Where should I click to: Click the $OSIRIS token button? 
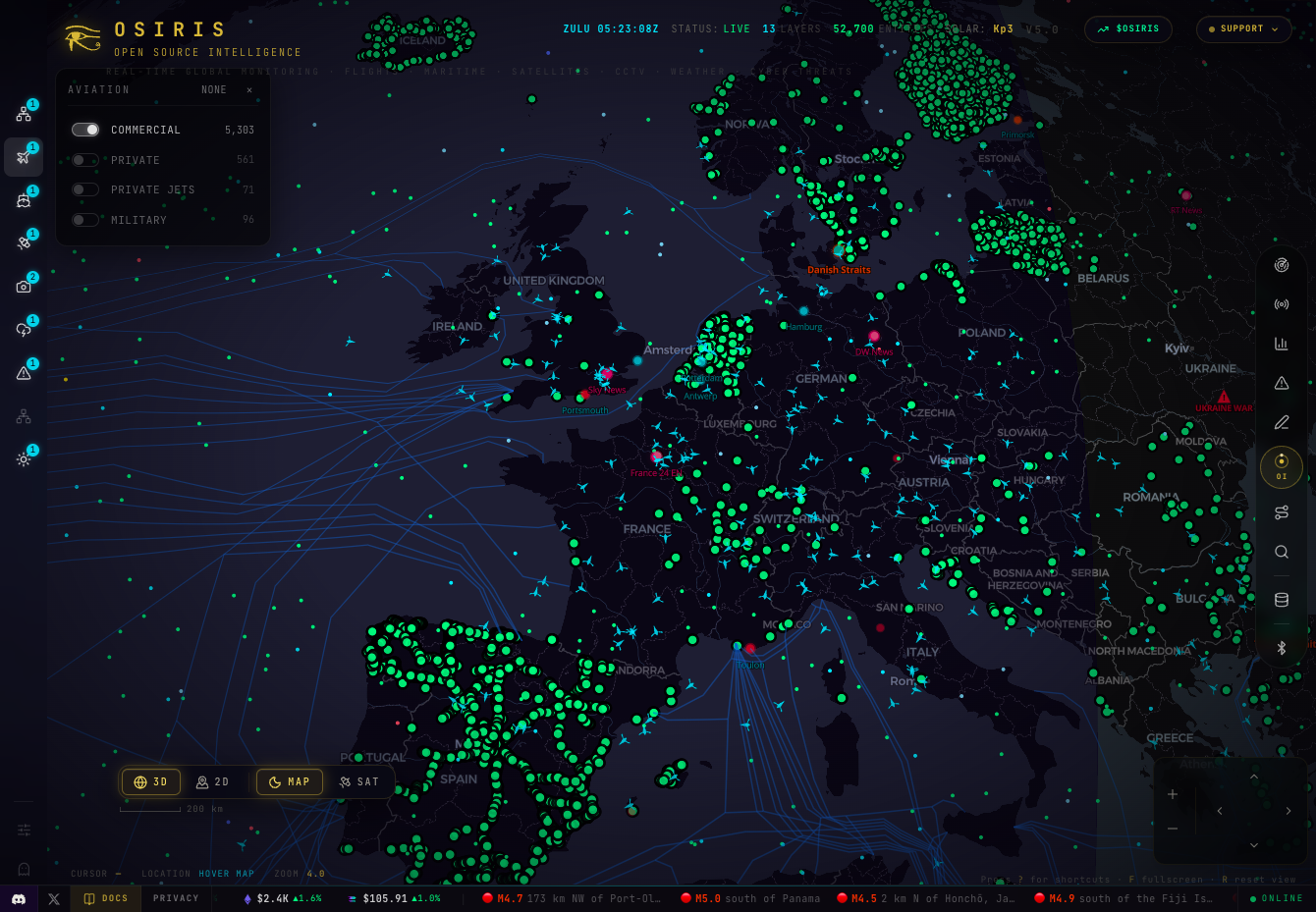pyautogui.click(x=1128, y=29)
